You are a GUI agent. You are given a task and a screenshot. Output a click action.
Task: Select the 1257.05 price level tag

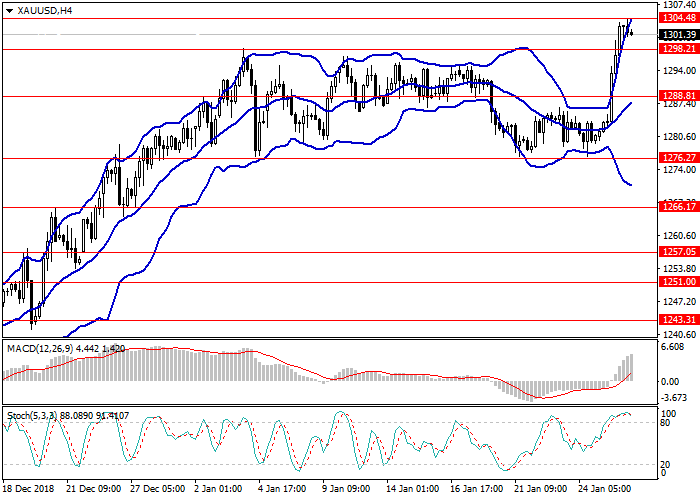click(675, 252)
